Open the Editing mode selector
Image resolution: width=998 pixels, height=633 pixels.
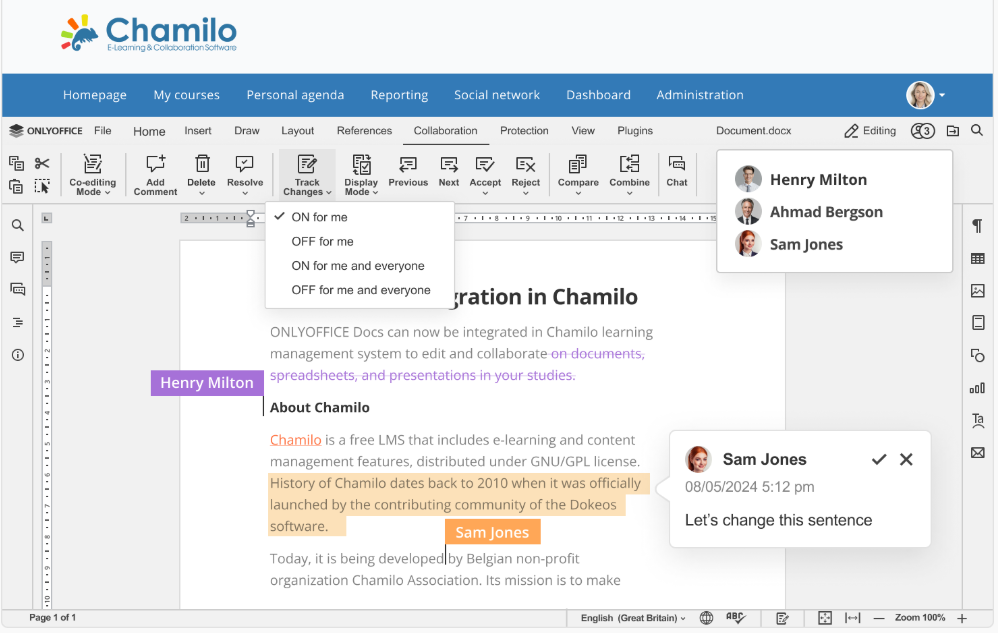(x=870, y=131)
